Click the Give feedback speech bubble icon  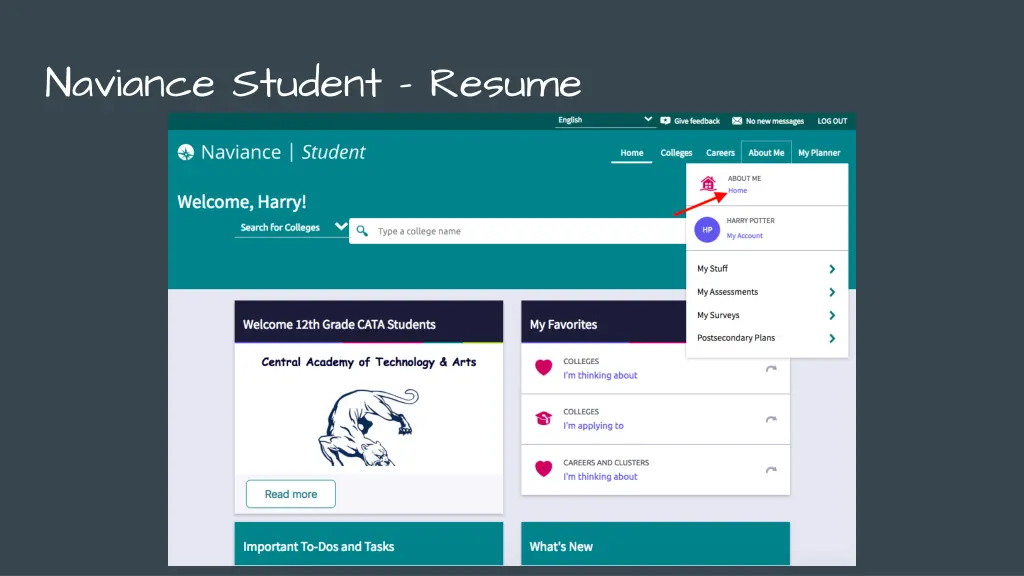pyautogui.click(x=665, y=121)
